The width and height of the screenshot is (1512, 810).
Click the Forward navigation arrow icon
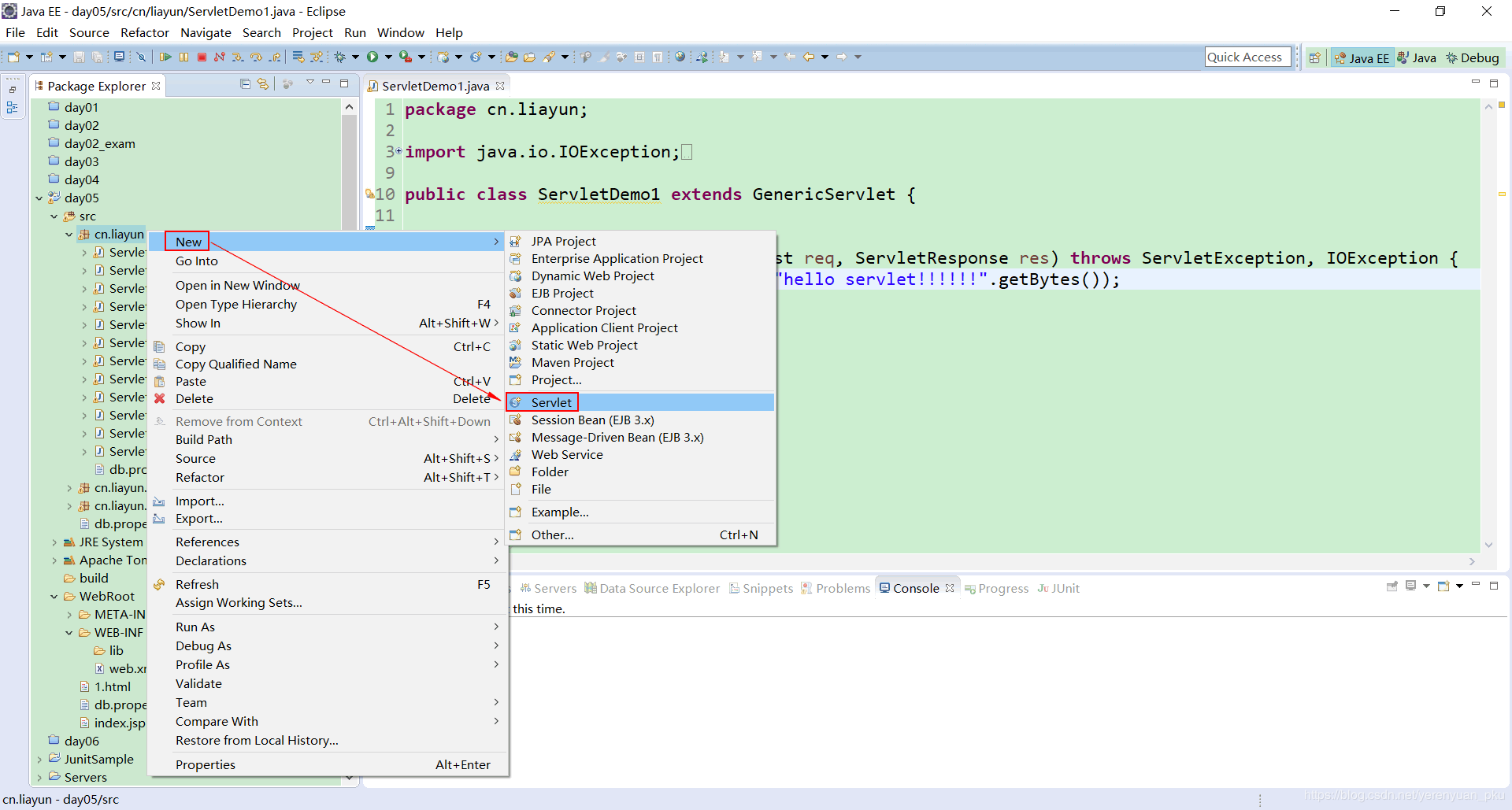[841, 57]
